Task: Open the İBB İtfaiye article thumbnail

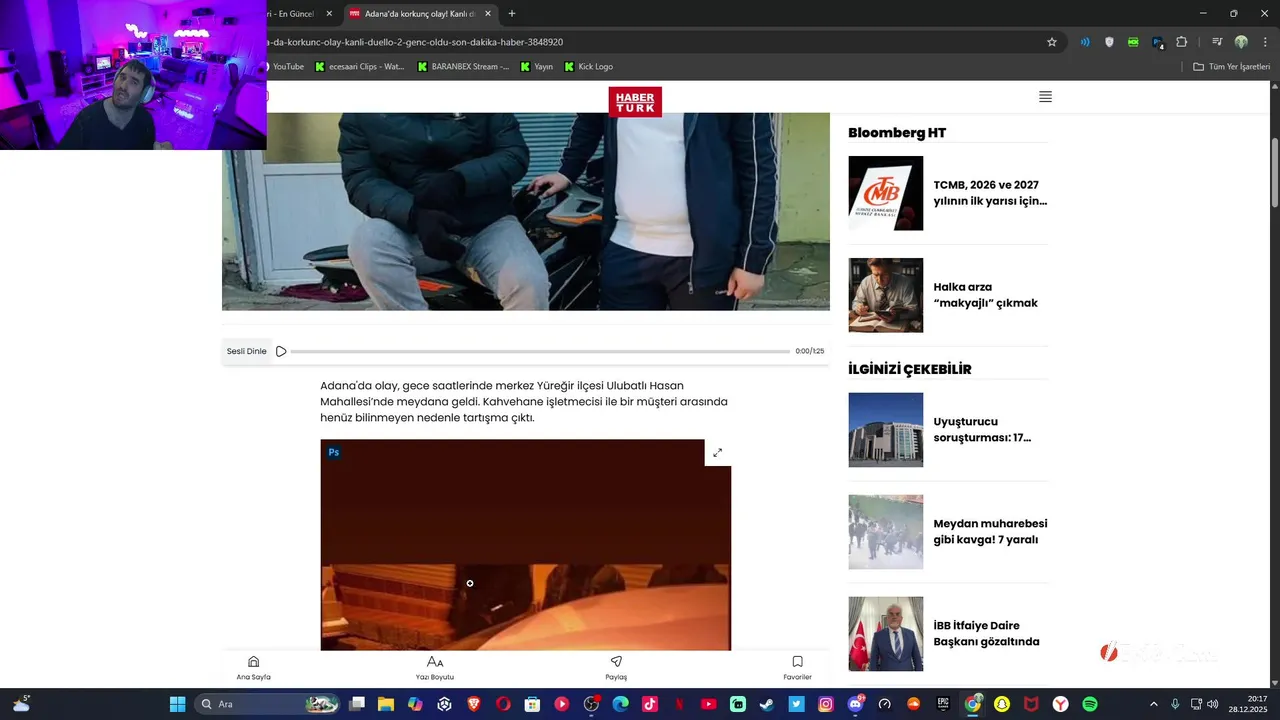Action: tap(886, 634)
